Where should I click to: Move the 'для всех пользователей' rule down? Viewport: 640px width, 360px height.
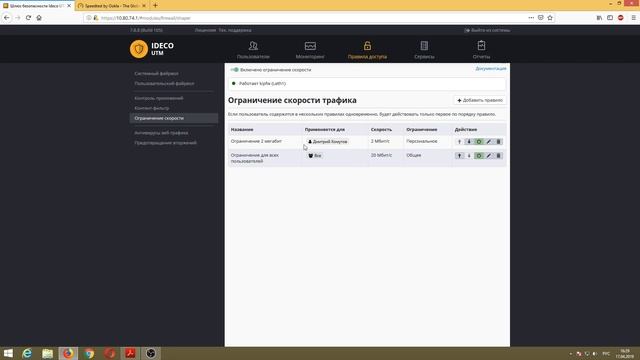click(x=469, y=156)
